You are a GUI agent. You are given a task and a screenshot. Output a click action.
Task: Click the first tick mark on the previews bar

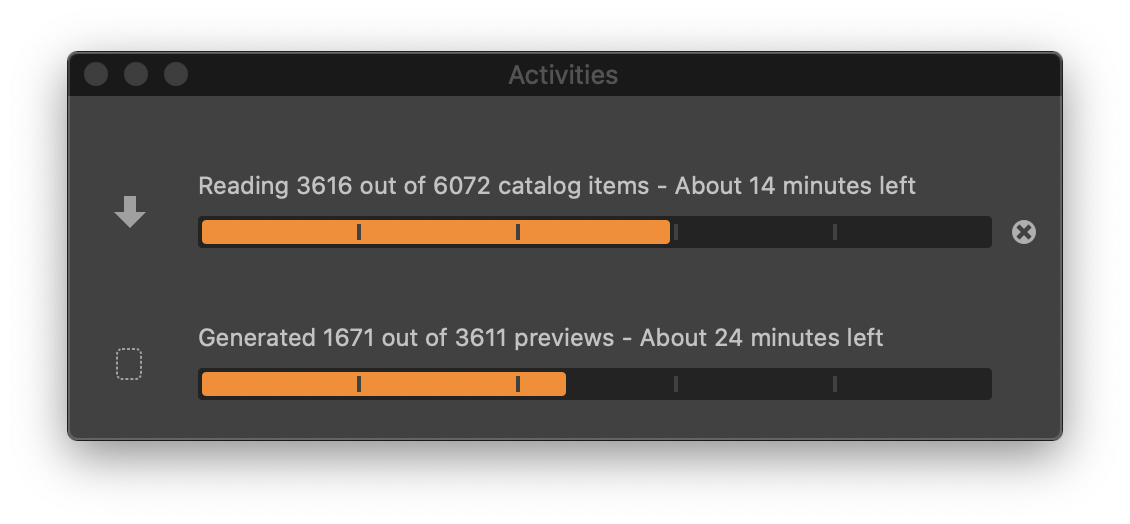[x=359, y=384]
